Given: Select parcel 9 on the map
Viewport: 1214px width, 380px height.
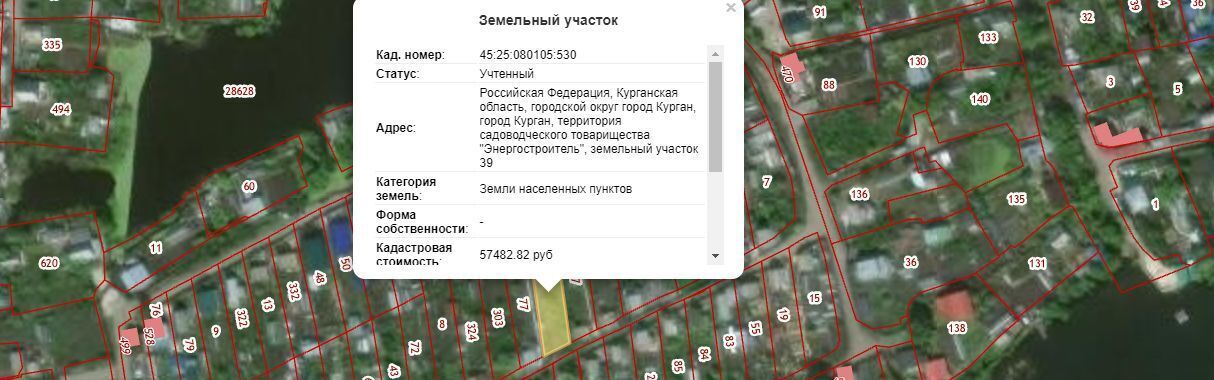Looking at the screenshot, I should click(x=215, y=331).
